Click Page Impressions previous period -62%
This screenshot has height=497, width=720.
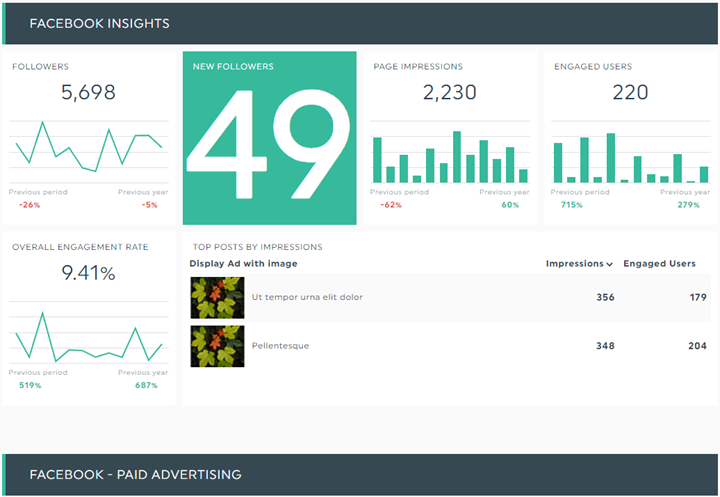pyautogui.click(x=391, y=205)
